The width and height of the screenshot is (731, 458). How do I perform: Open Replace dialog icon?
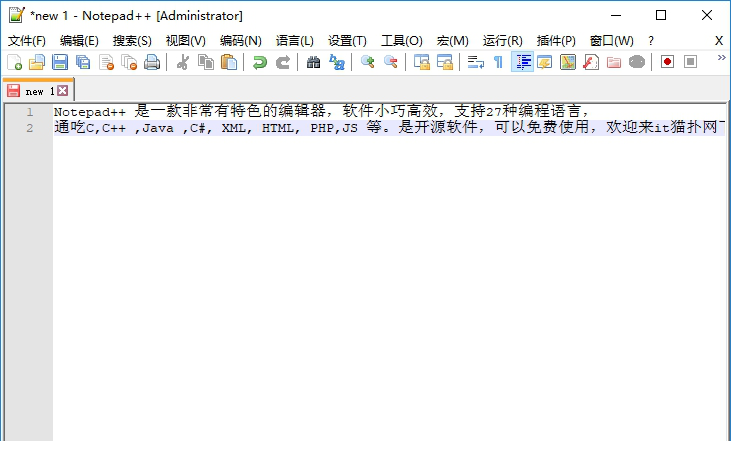(337, 62)
